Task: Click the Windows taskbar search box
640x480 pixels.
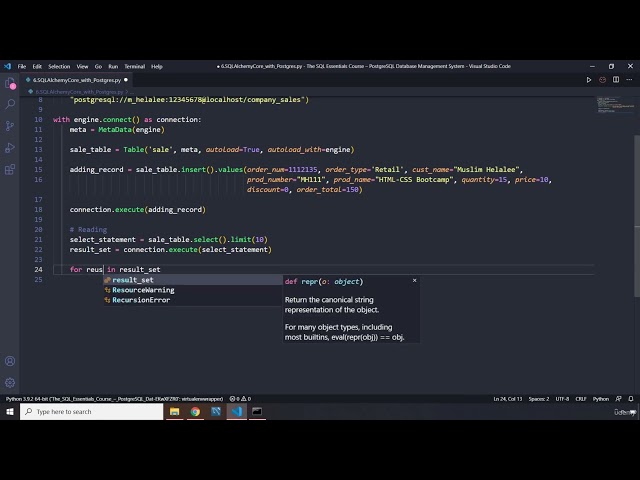Action: point(91,411)
